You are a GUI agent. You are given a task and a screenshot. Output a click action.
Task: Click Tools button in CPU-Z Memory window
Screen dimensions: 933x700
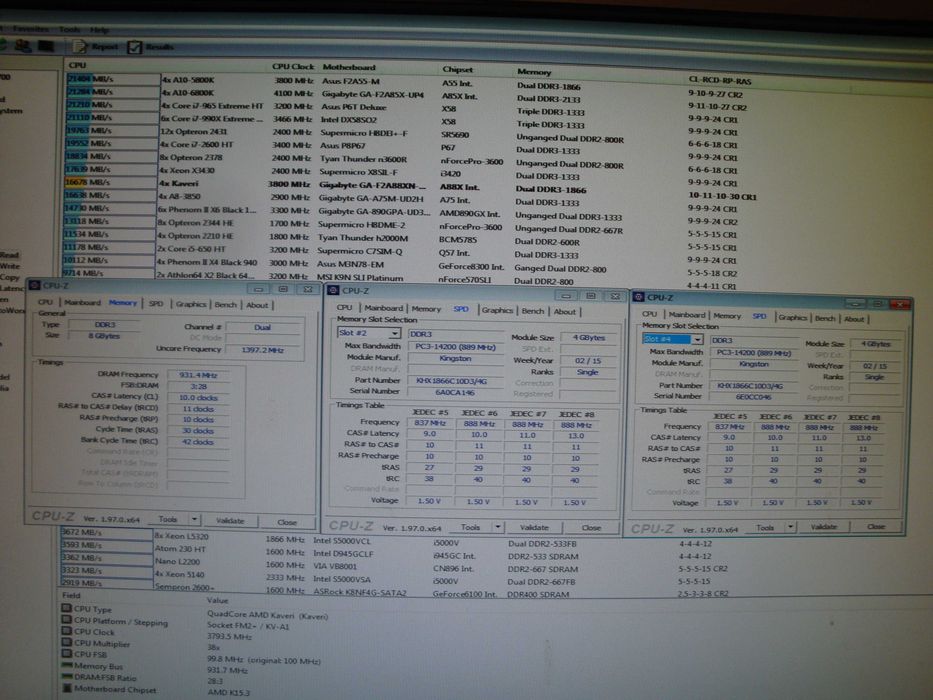click(x=168, y=519)
